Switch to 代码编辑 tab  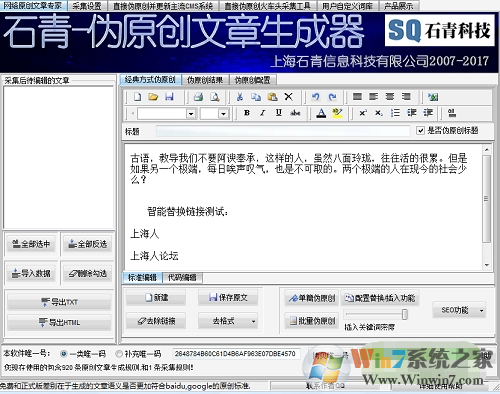[x=182, y=277]
